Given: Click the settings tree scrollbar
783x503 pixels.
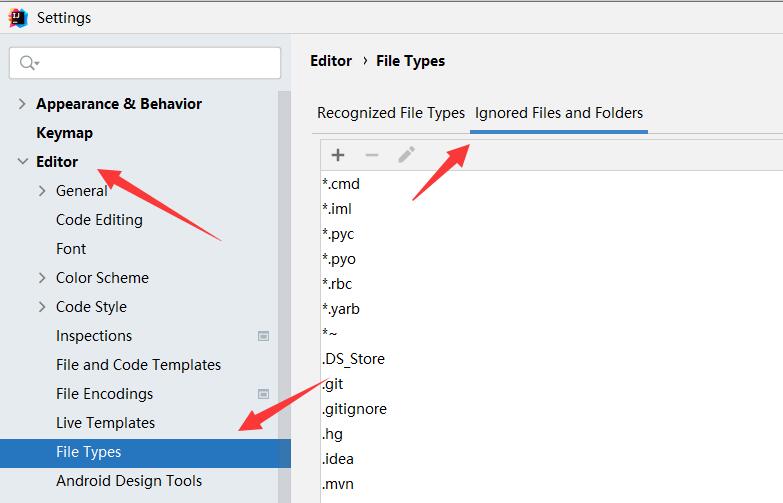Looking at the screenshot, I should point(284,297).
